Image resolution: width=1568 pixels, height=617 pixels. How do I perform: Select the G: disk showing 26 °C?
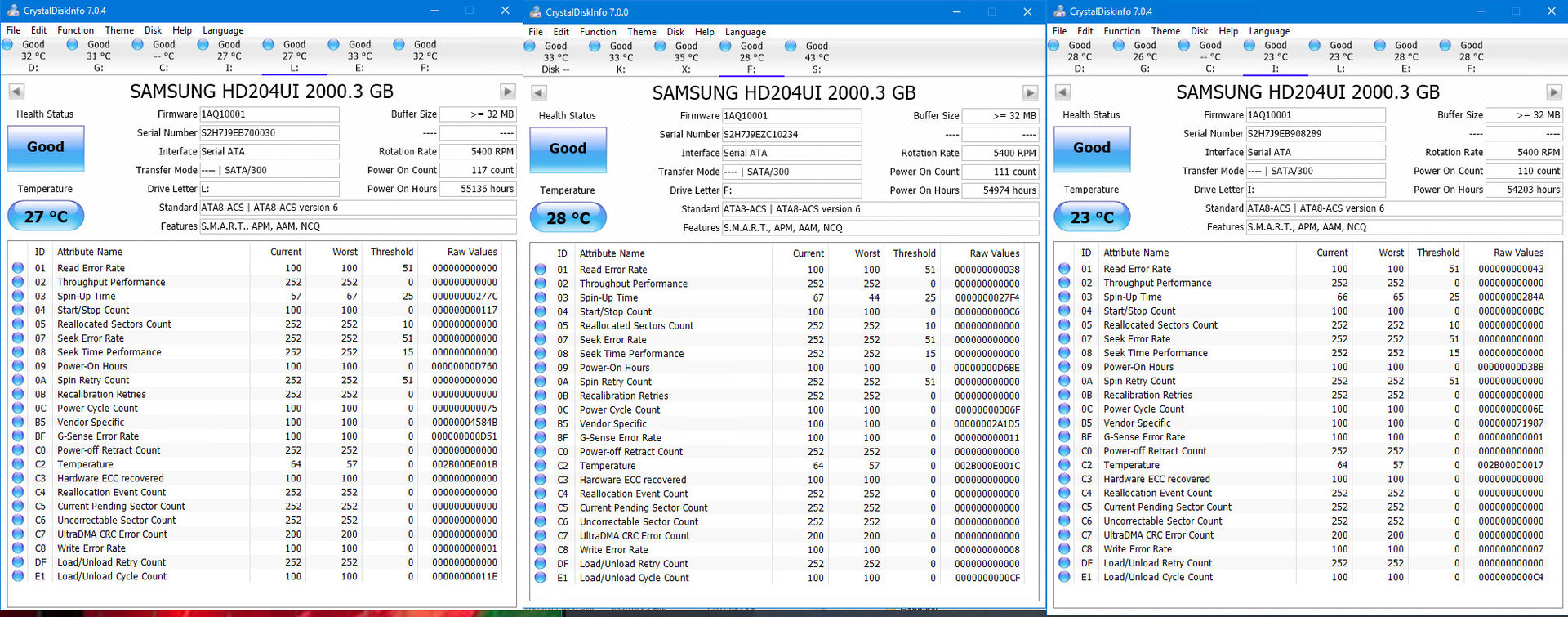1144,56
